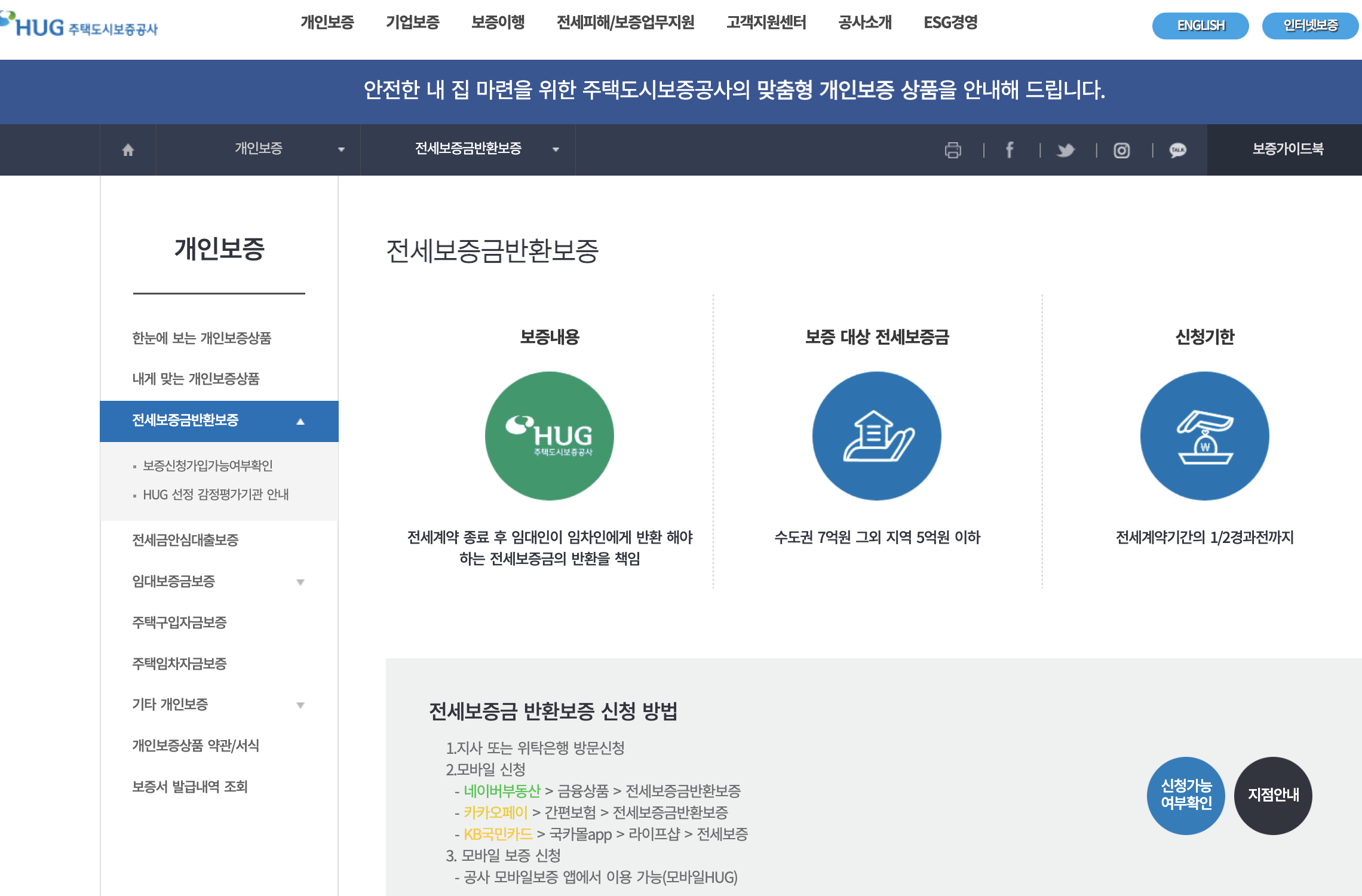The image size is (1362, 896).
Task: Select 보증신청가입가능여부확인 in the sidebar
Action: click(x=207, y=465)
